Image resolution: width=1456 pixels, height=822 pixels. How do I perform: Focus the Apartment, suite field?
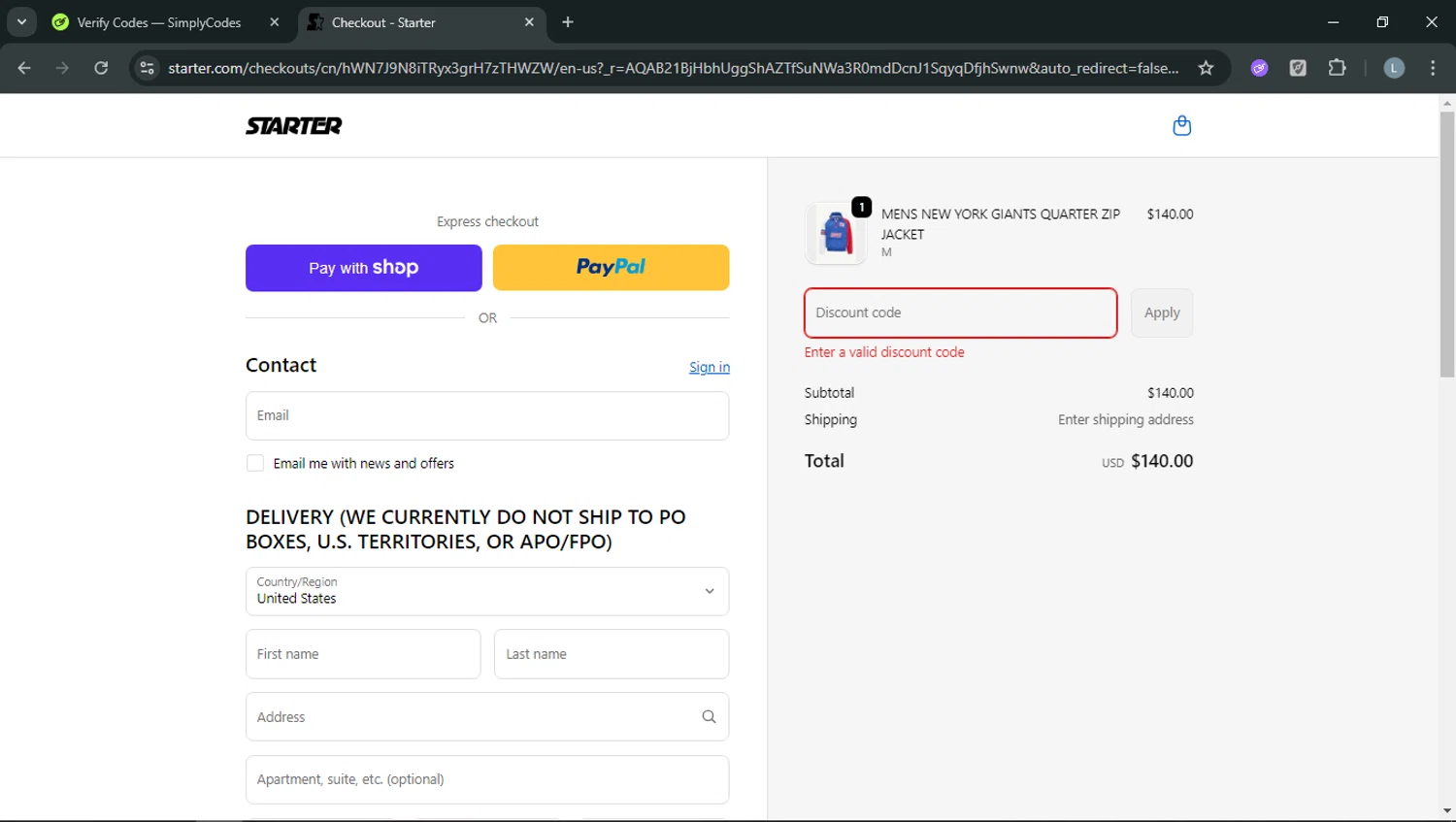(487, 779)
